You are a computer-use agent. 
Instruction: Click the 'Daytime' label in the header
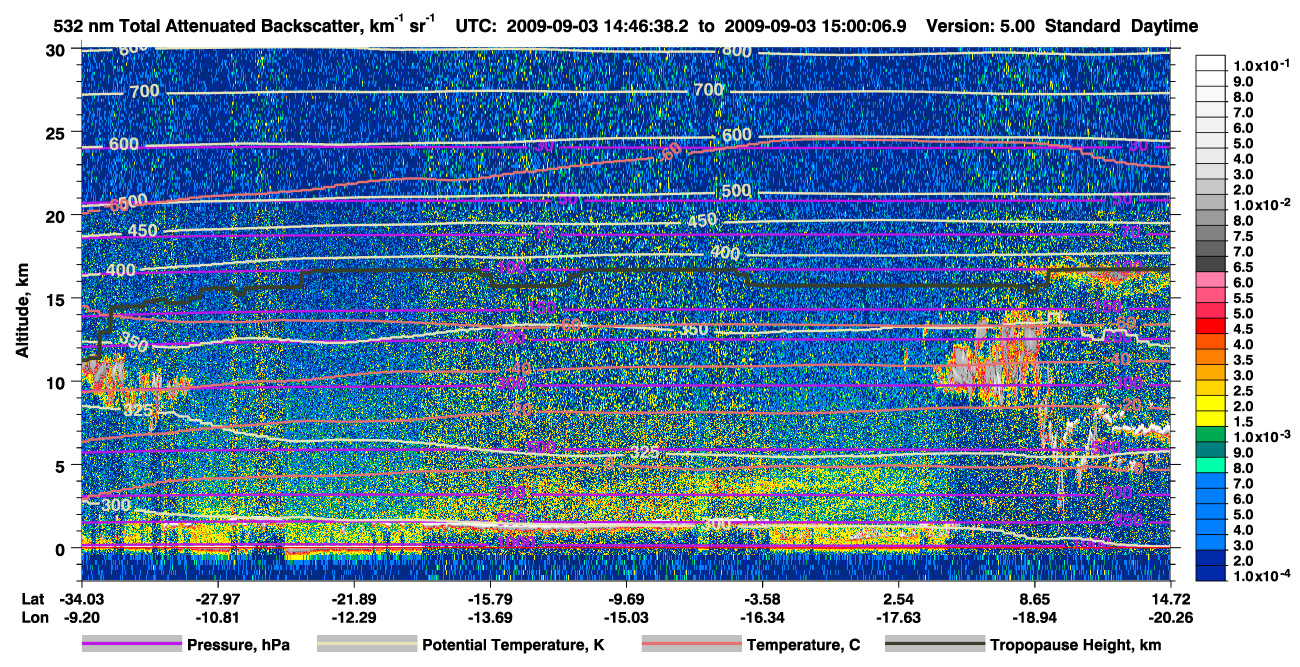(1164, 26)
